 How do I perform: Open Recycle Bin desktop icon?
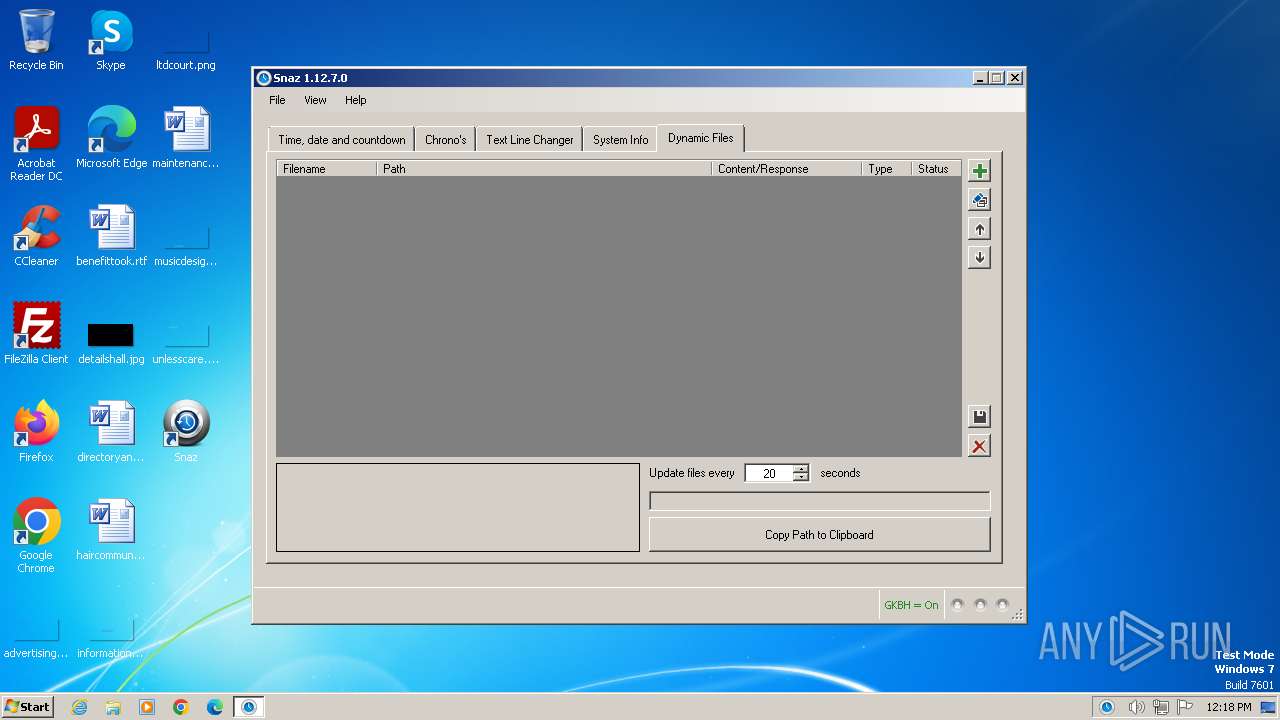click(x=36, y=41)
